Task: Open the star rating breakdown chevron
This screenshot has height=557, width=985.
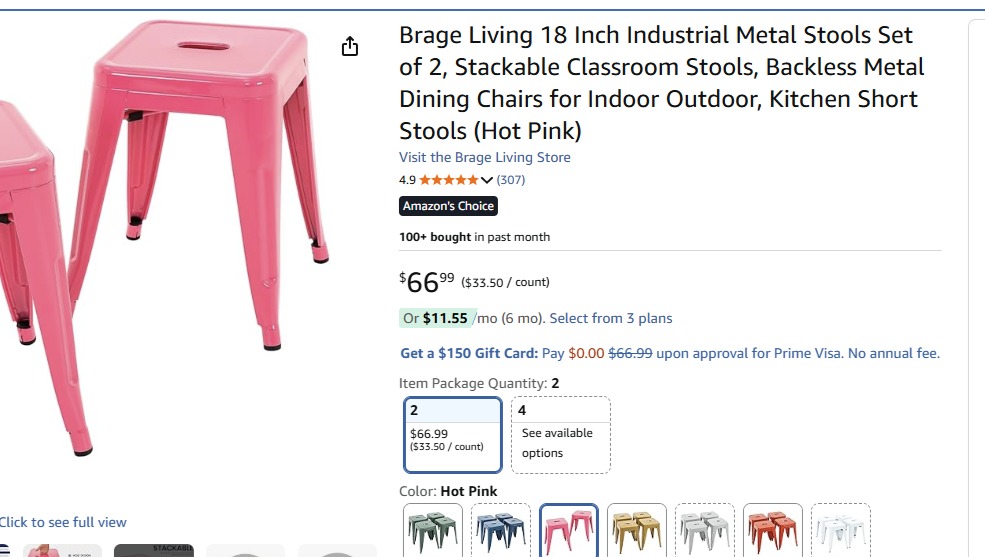Action: click(487, 181)
